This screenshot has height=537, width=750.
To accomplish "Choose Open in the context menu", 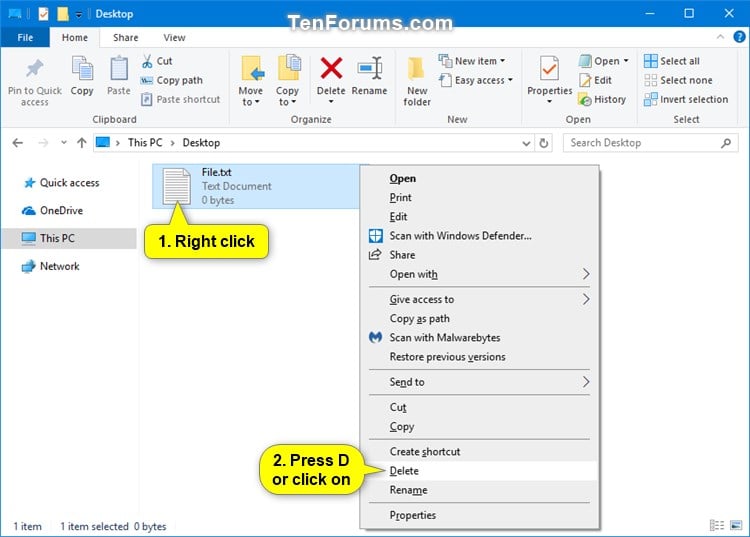I will point(479,178).
